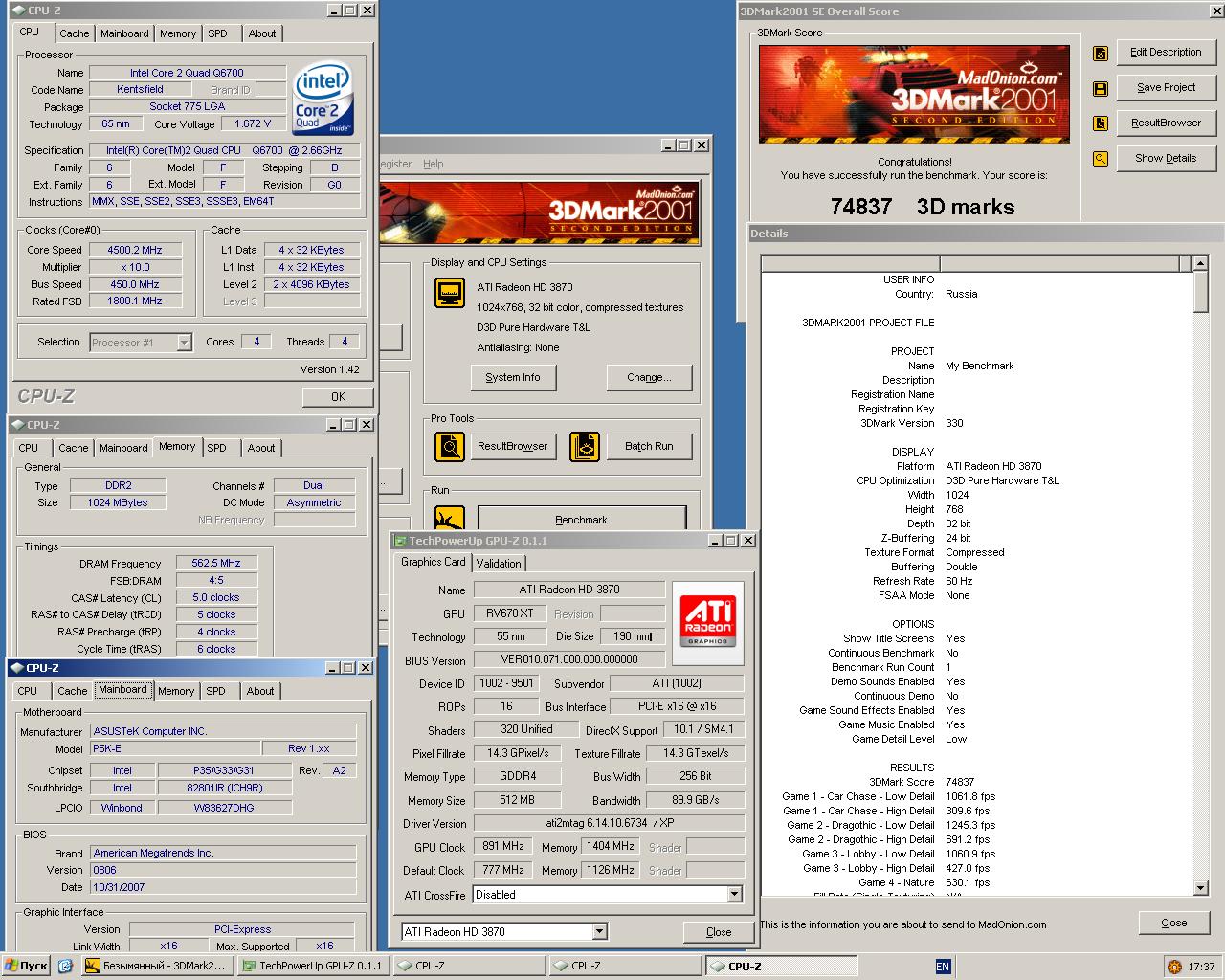
Task: Click the 74837 3D marks score text
Action: click(923, 207)
